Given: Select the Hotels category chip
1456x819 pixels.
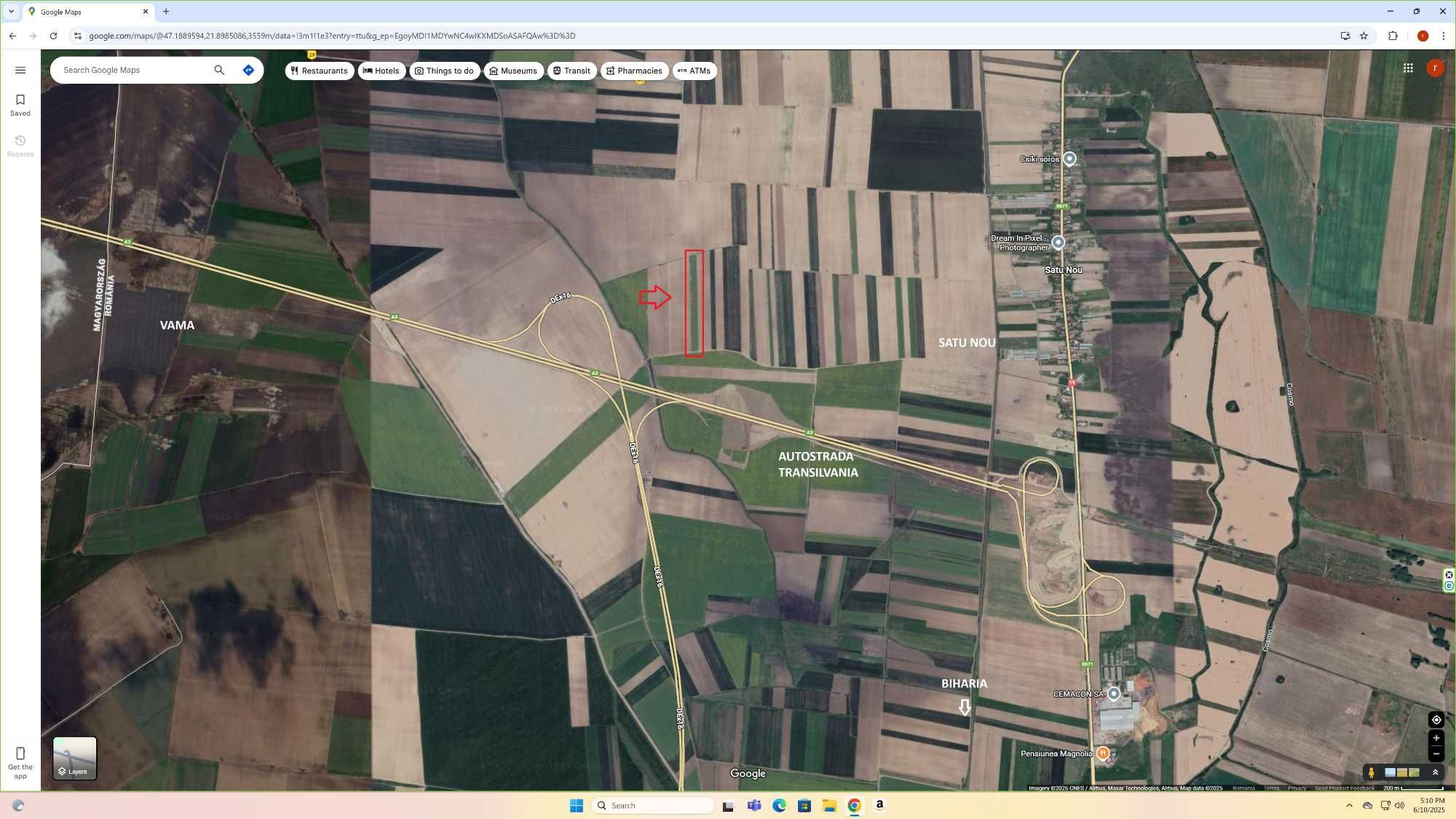Looking at the screenshot, I should click(x=381, y=71).
